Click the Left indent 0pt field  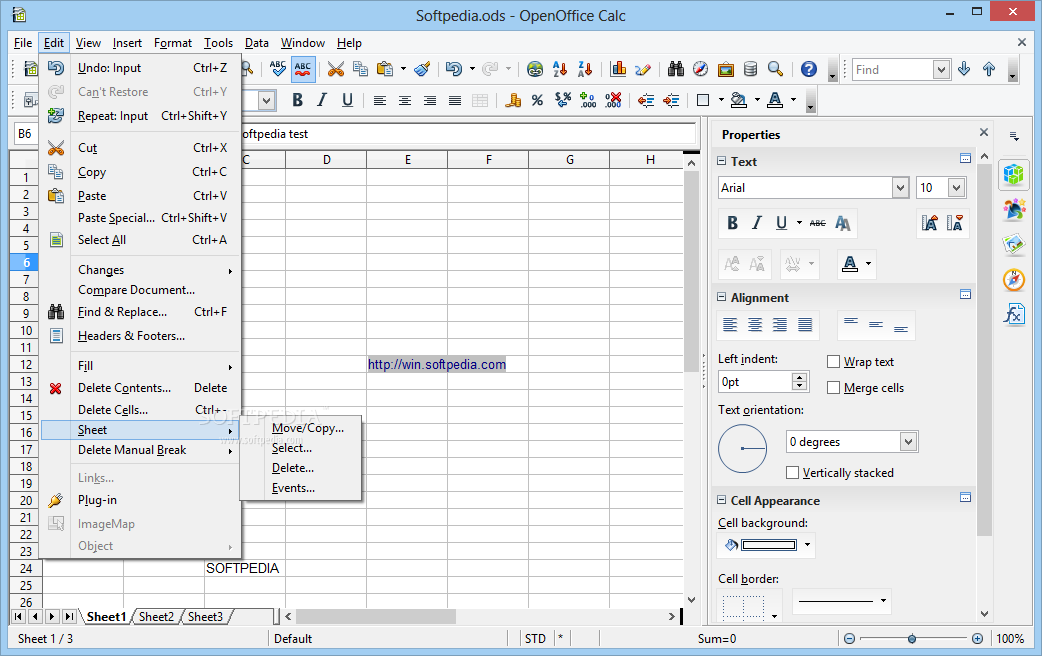pos(756,382)
